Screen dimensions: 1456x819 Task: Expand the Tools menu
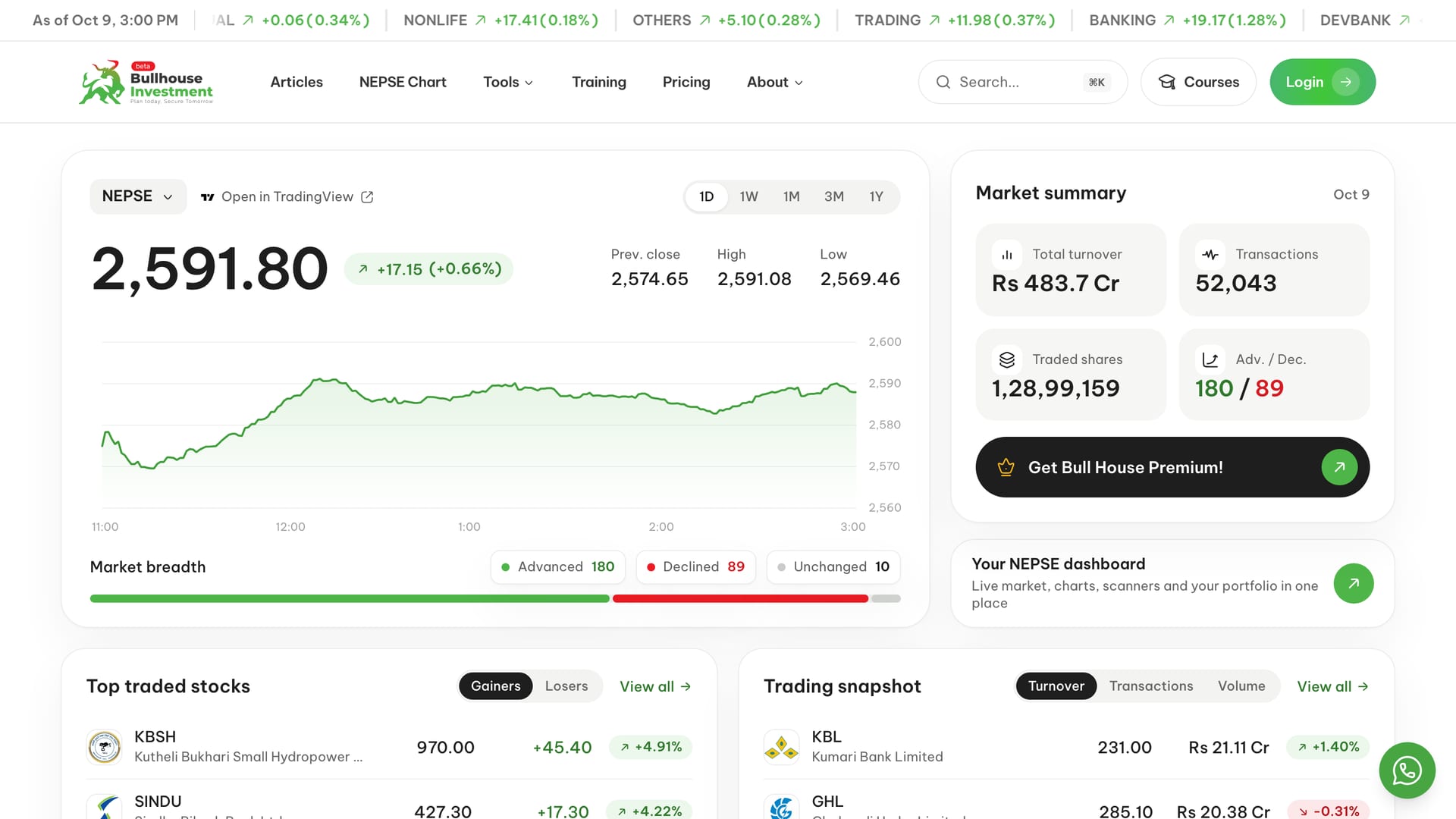[508, 82]
